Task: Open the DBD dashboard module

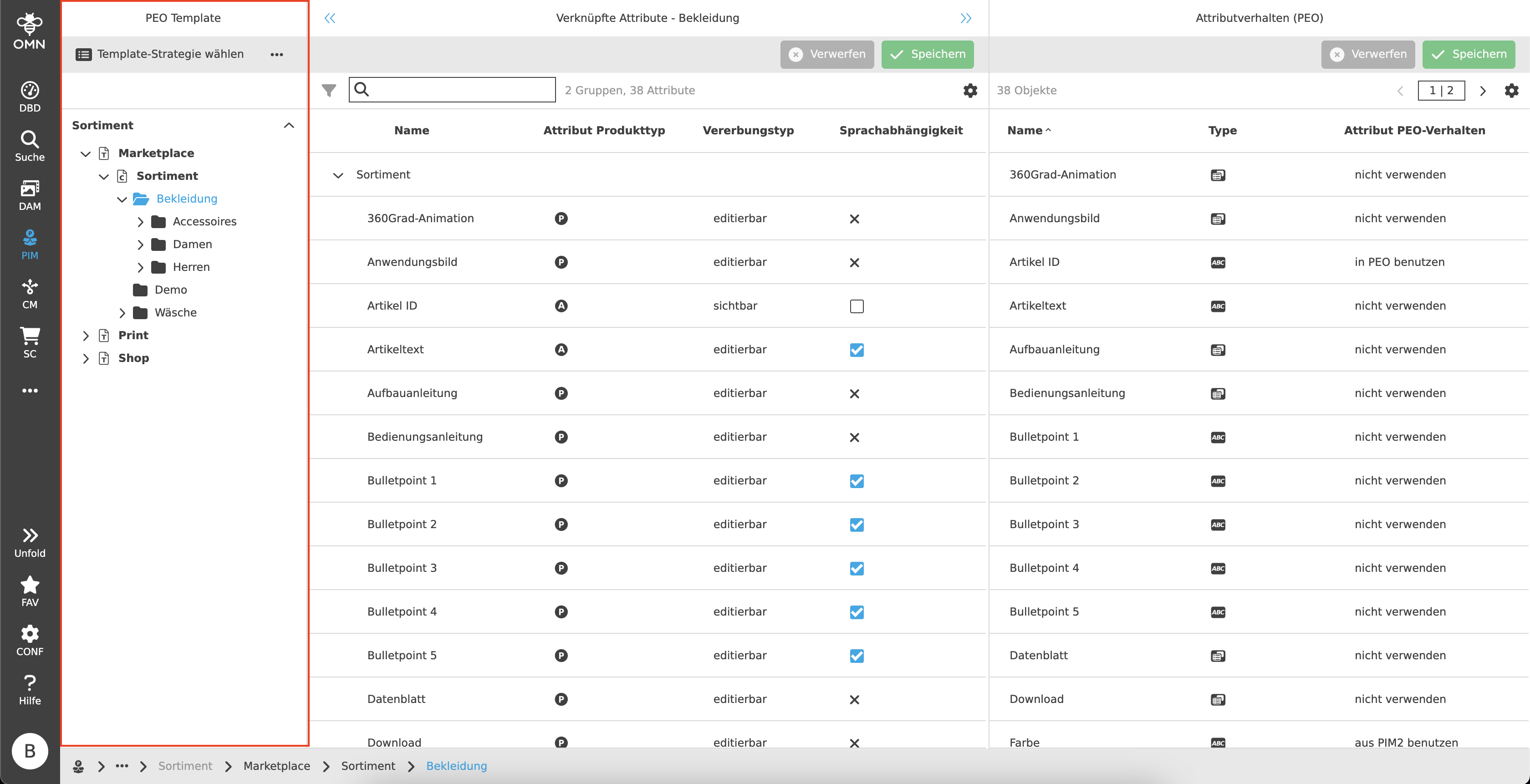Action: (30, 96)
